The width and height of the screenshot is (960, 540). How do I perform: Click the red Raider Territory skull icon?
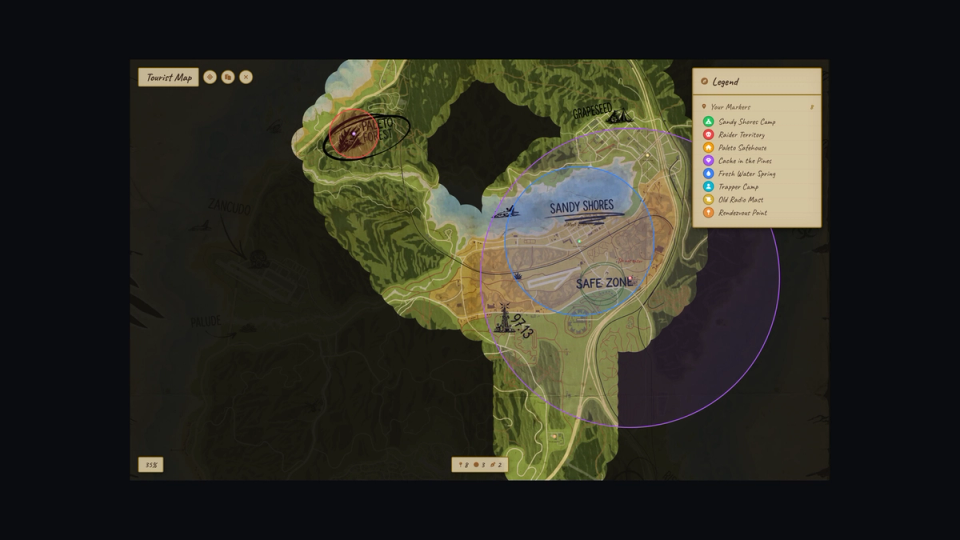pos(708,135)
